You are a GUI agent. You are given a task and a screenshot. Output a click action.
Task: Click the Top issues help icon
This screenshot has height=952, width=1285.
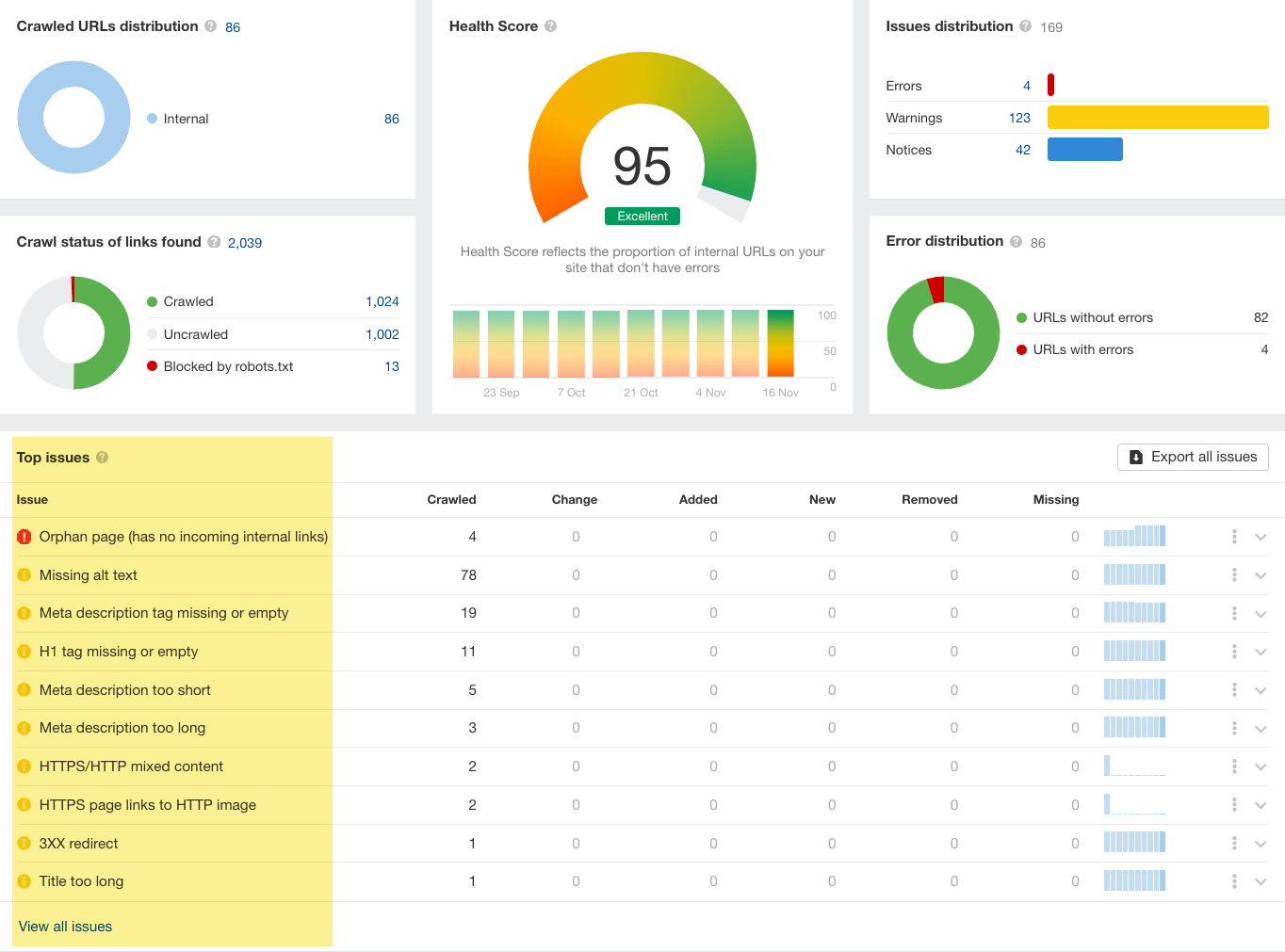pyautogui.click(x=102, y=458)
